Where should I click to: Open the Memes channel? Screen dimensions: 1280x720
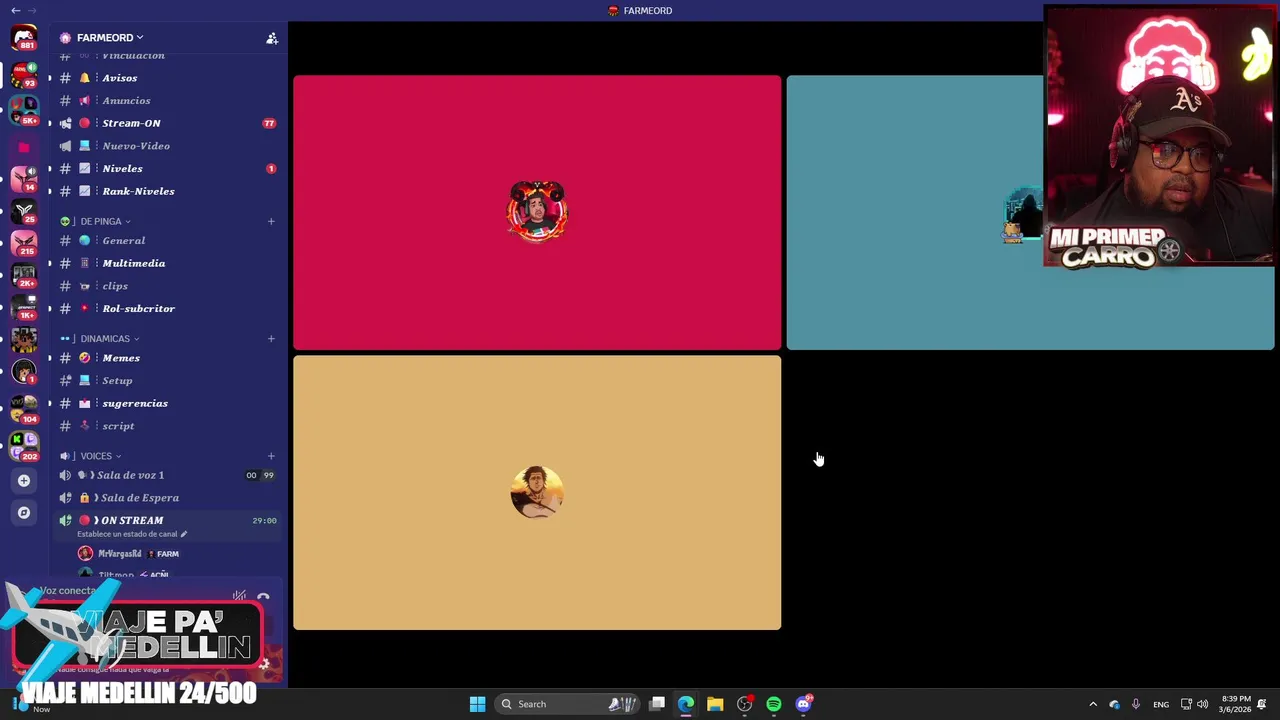tap(167, 358)
